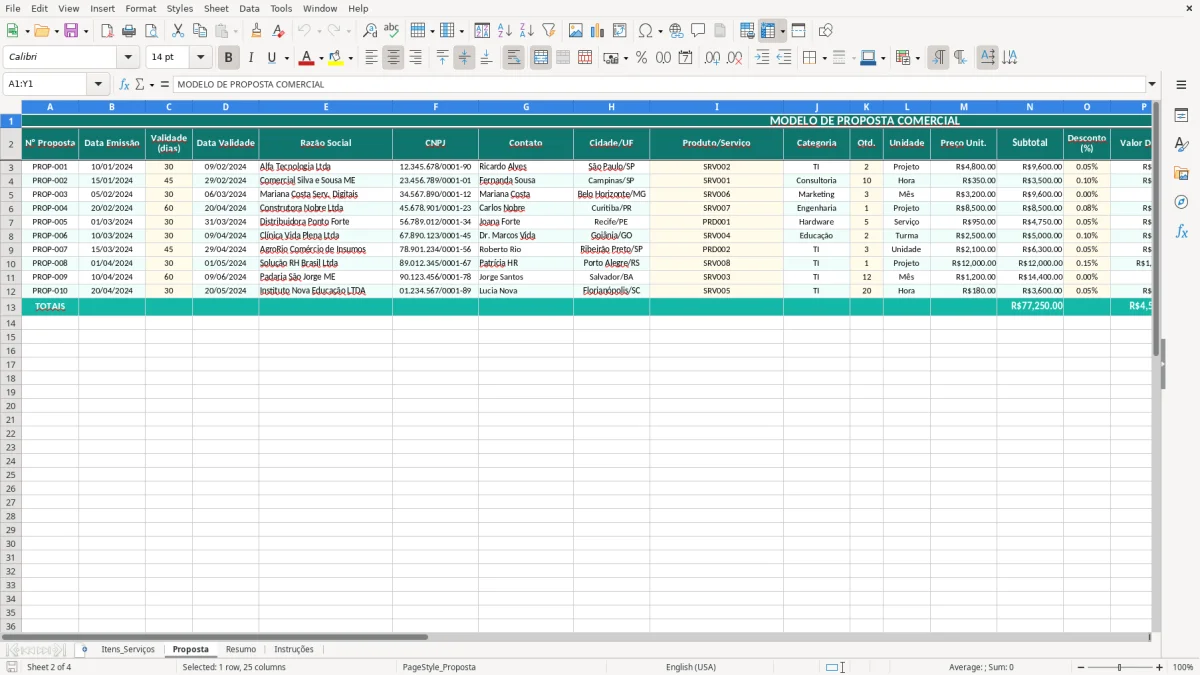
Task: Click Define Print Area icon
Action: [747, 31]
